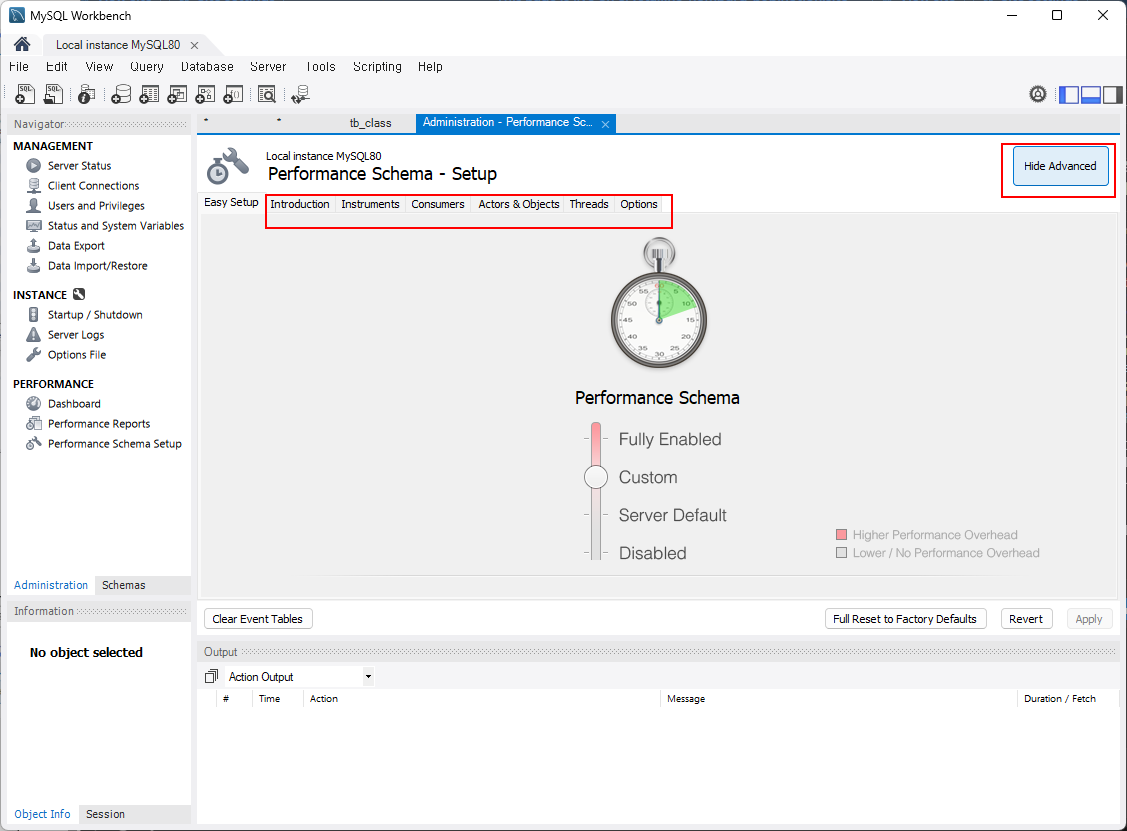Screen dimensions: 1127x831
Task: Switch to the tb_class editor tab
Action: click(x=370, y=123)
